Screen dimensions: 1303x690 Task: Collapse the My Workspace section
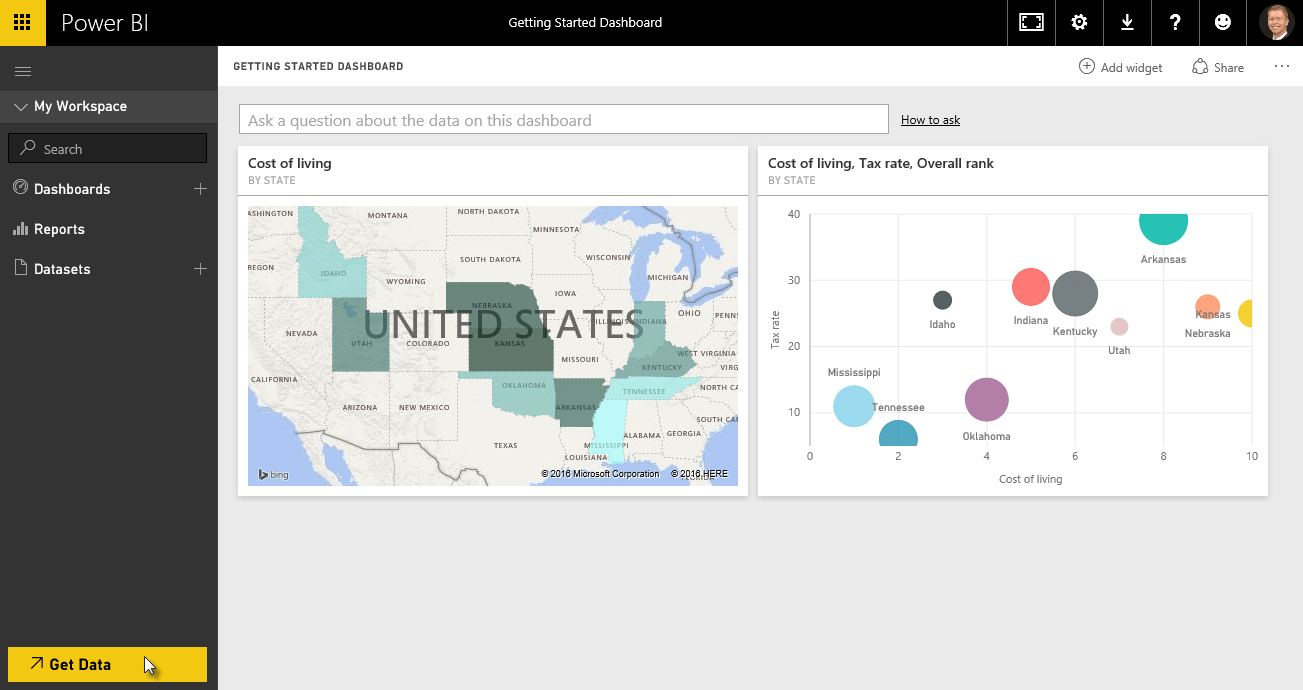(21, 107)
